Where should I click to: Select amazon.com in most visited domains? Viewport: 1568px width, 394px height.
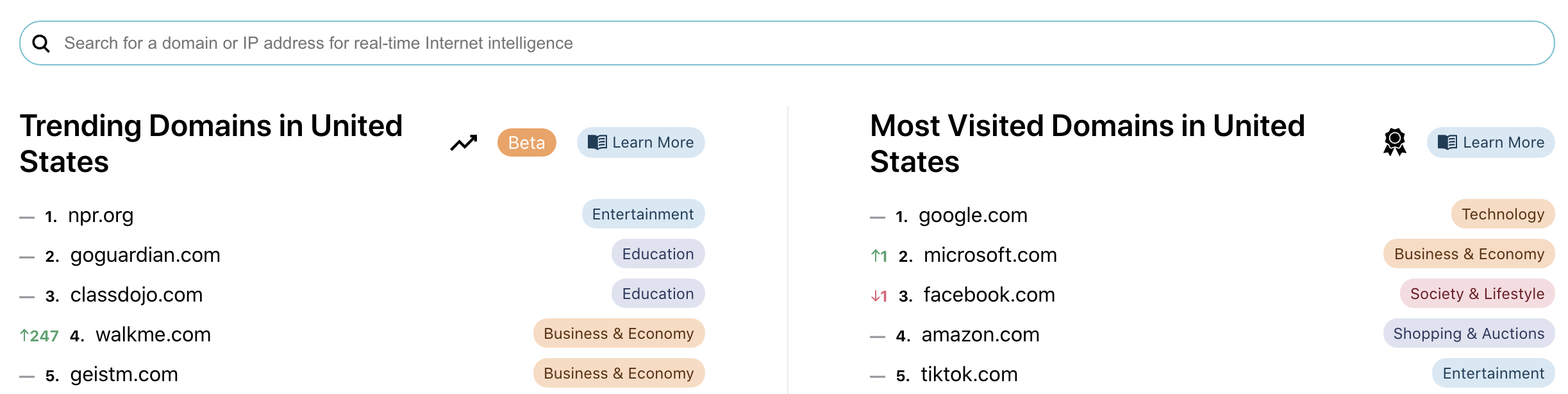point(980,334)
